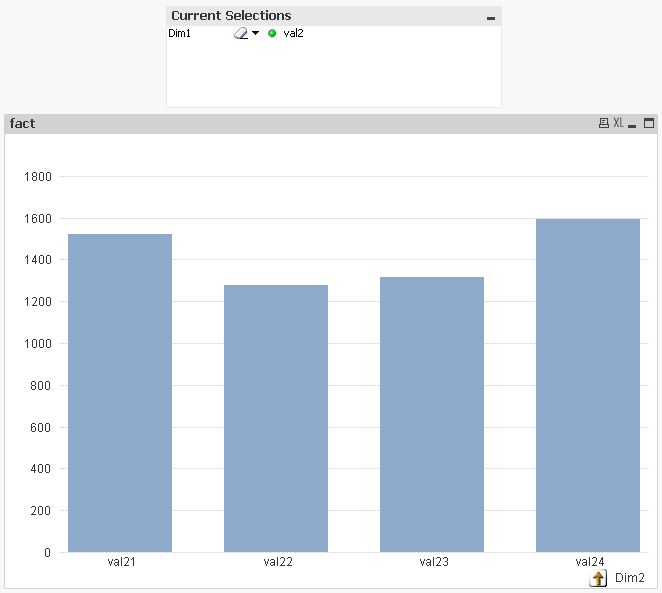This screenshot has height=593, width=662.
Task: Select the val2 value in Current Selections
Action: (x=293, y=33)
